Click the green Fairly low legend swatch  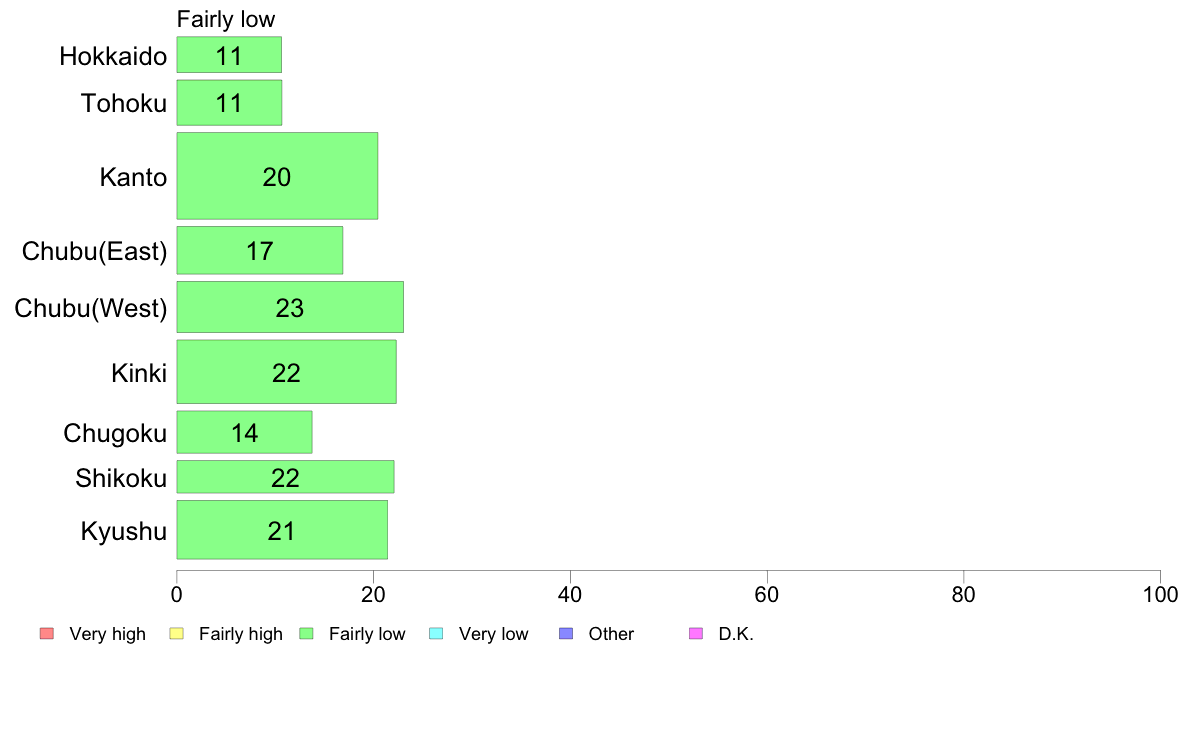(306, 633)
